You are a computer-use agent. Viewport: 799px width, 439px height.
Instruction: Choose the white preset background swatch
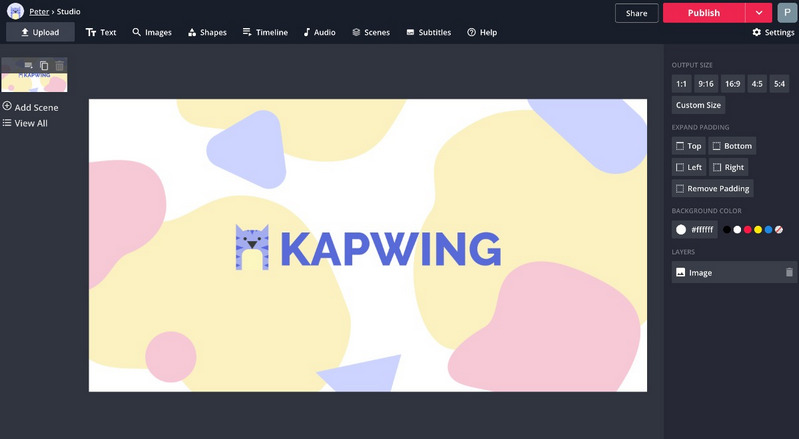click(737, 230)
